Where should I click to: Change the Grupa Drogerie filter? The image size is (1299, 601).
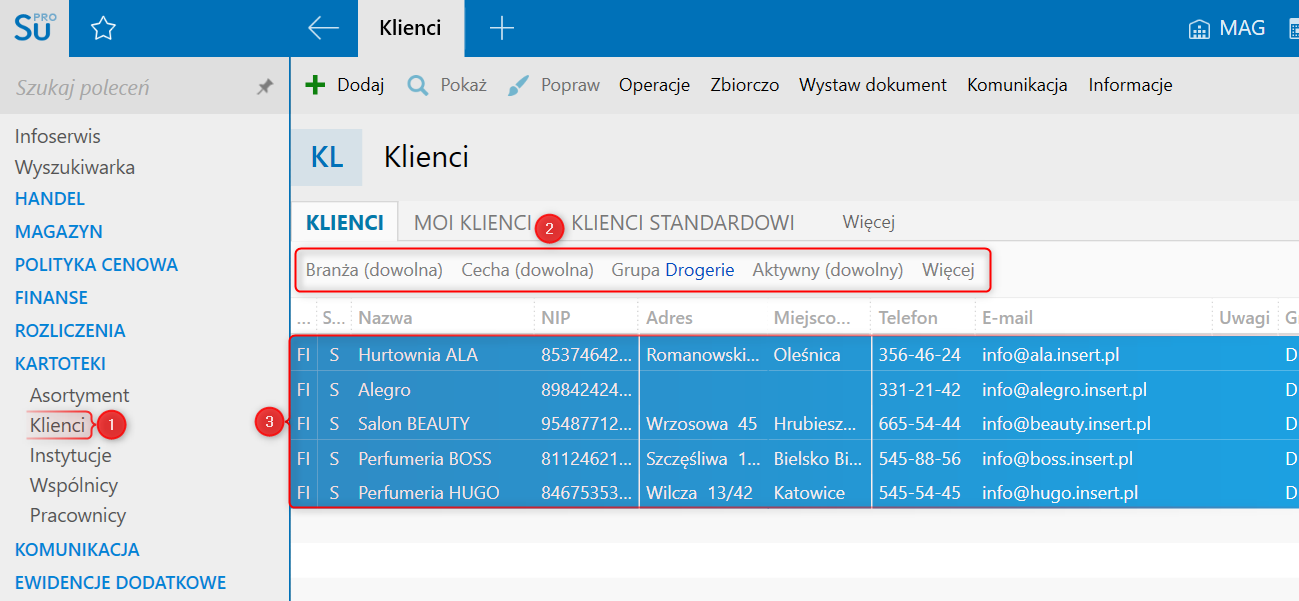pyautogui.click(x=672, y=270)
